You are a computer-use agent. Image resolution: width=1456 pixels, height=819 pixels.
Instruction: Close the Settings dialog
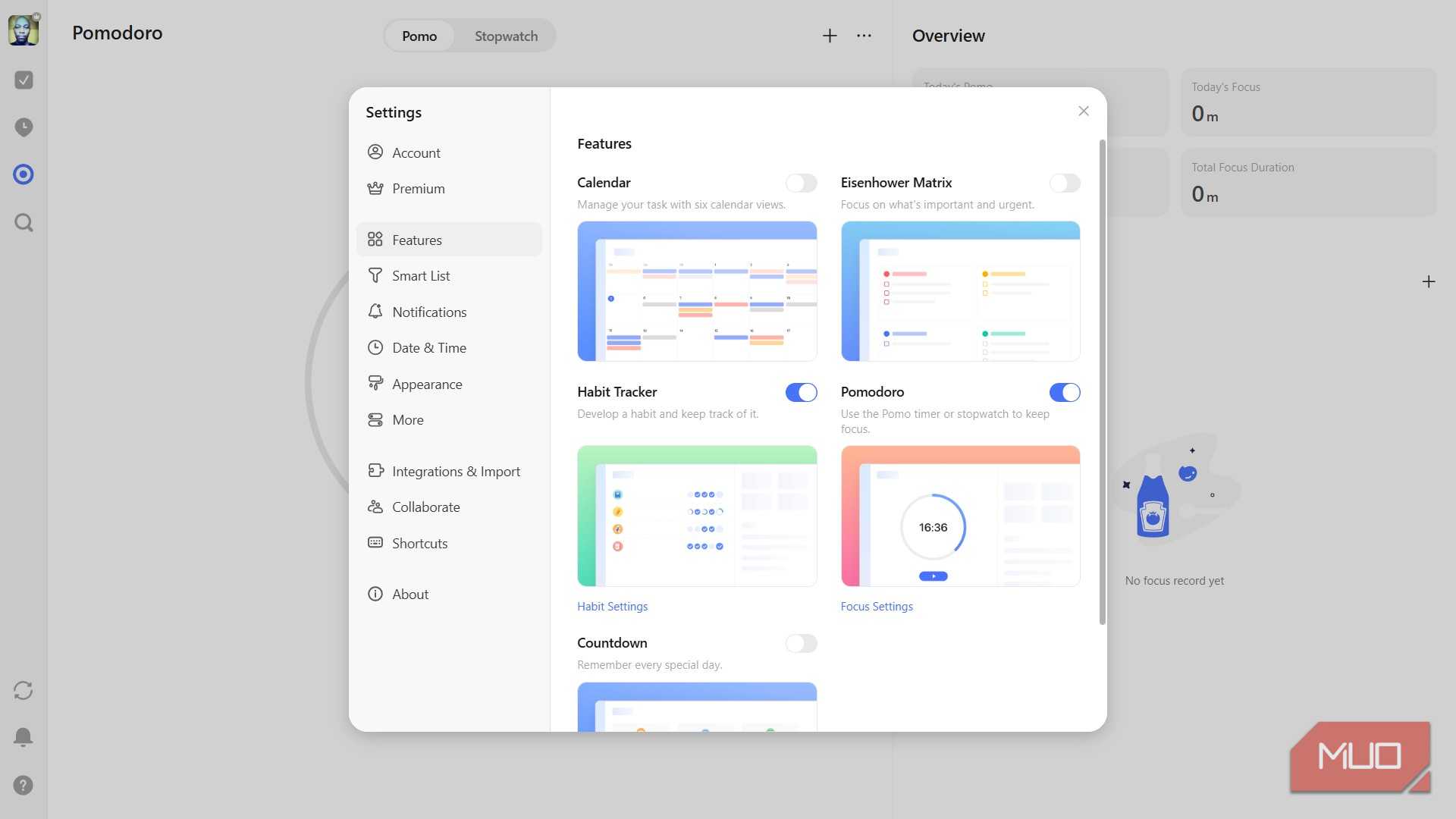[1084, 111]
